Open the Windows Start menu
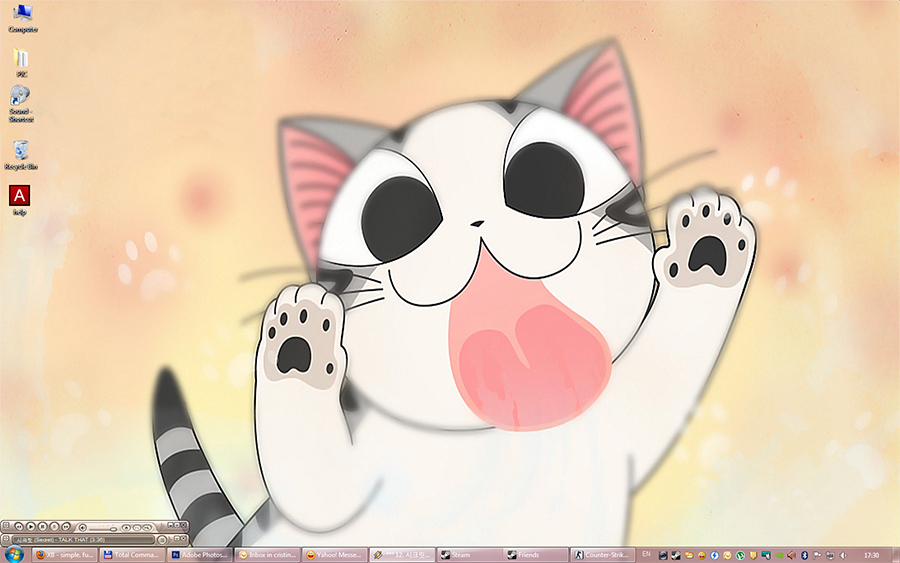 [14, 555]
